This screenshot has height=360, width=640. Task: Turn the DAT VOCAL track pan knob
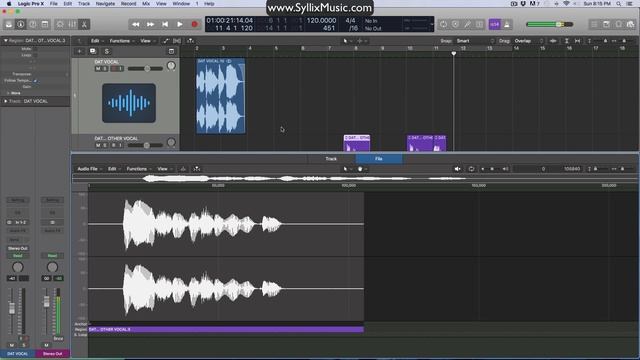click(x=171, y=66)
